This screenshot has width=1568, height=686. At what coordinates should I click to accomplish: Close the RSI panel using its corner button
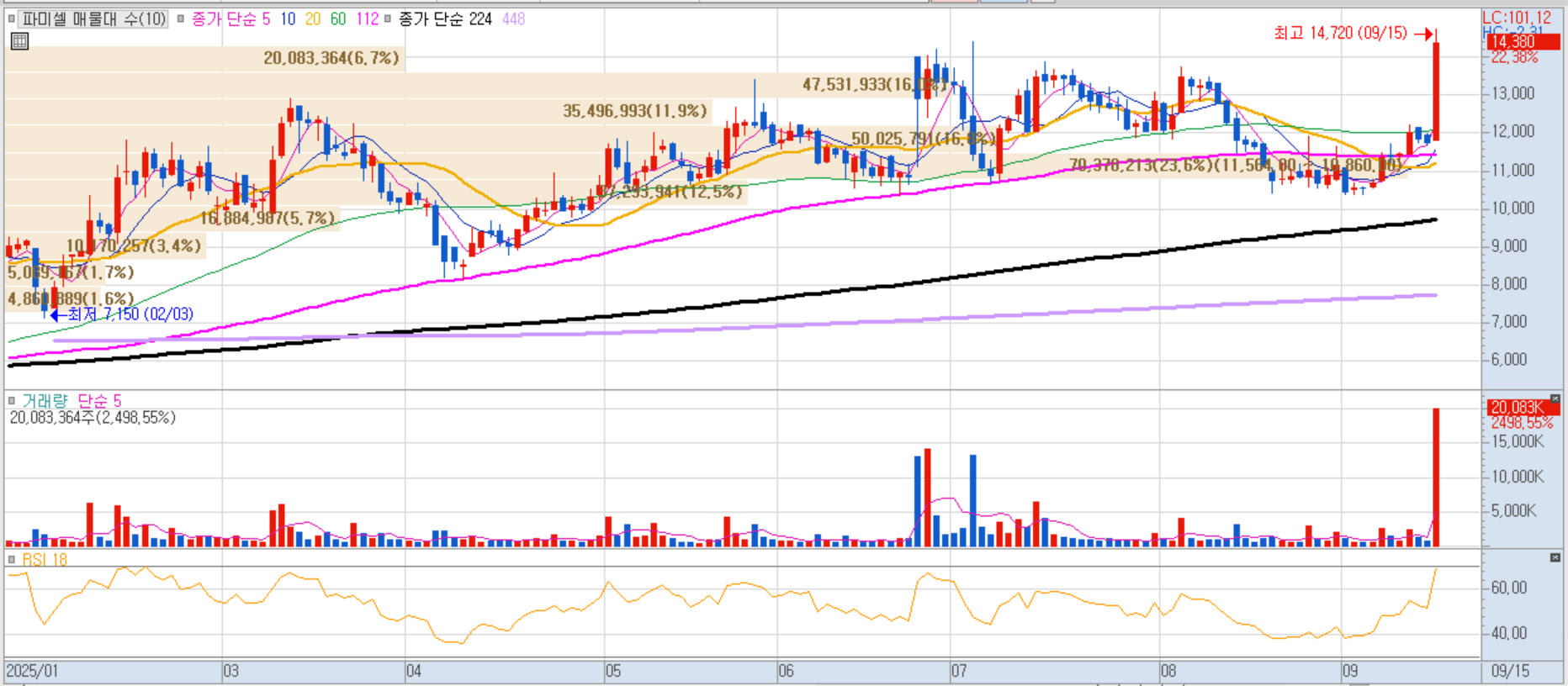coord(1555,557)
